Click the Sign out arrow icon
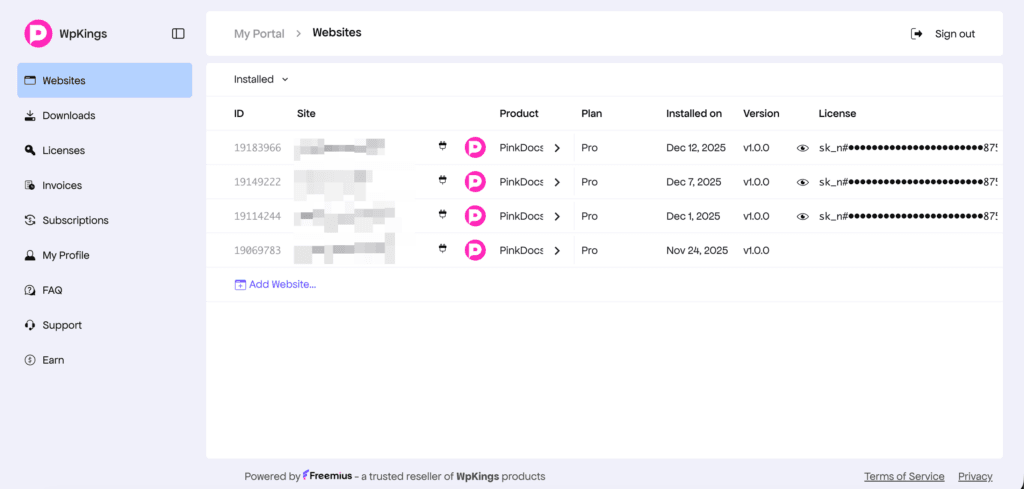Viewport: 1024px width, 489px height. (917, 34)
